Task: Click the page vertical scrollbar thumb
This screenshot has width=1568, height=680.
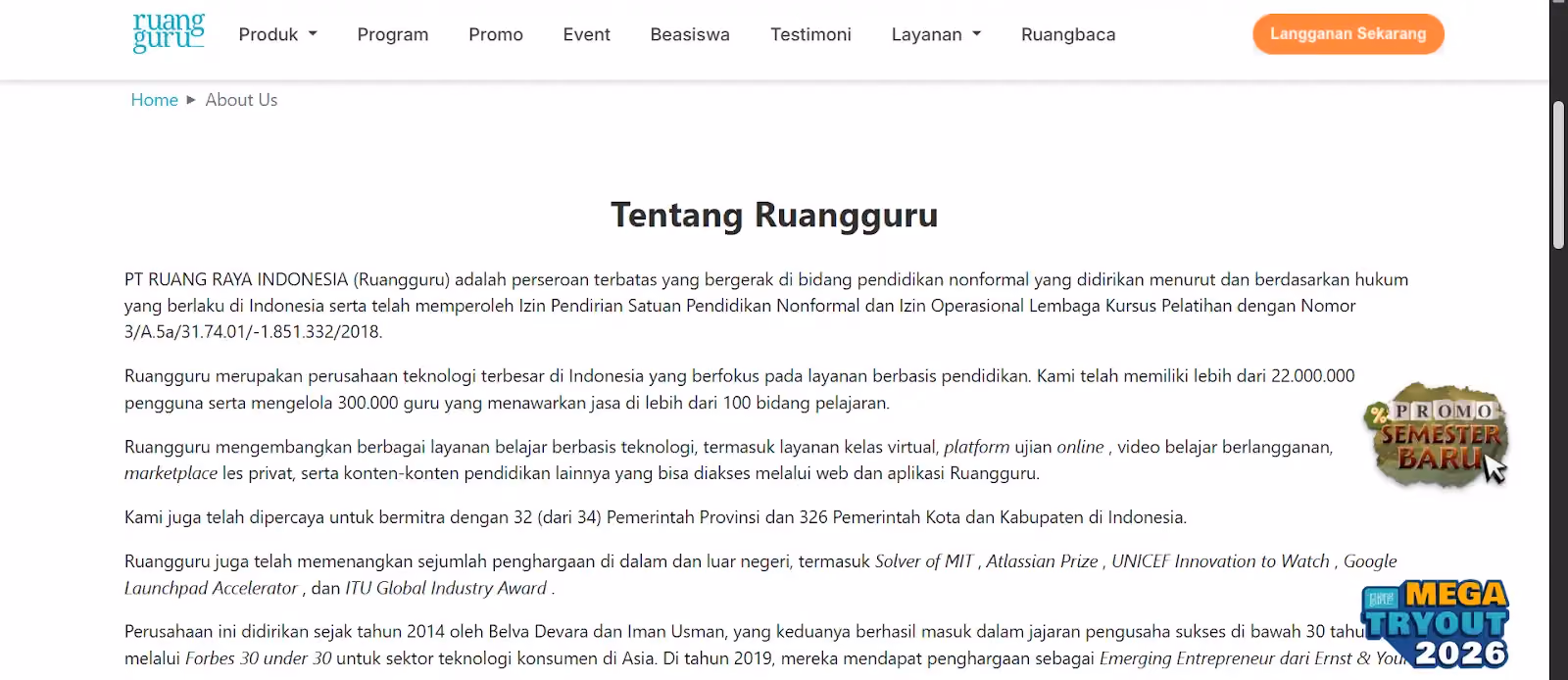Action: tap(1558, 175)
